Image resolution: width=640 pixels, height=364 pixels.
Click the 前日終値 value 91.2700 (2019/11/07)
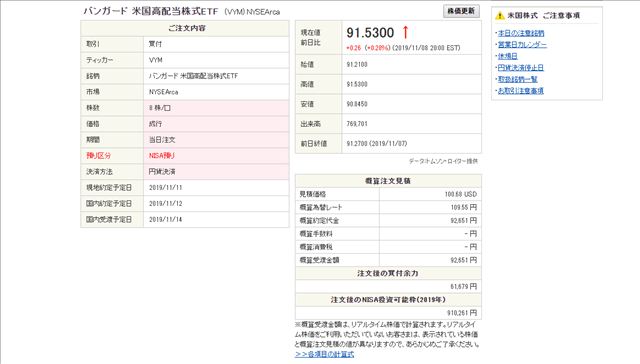coord(376,144)
